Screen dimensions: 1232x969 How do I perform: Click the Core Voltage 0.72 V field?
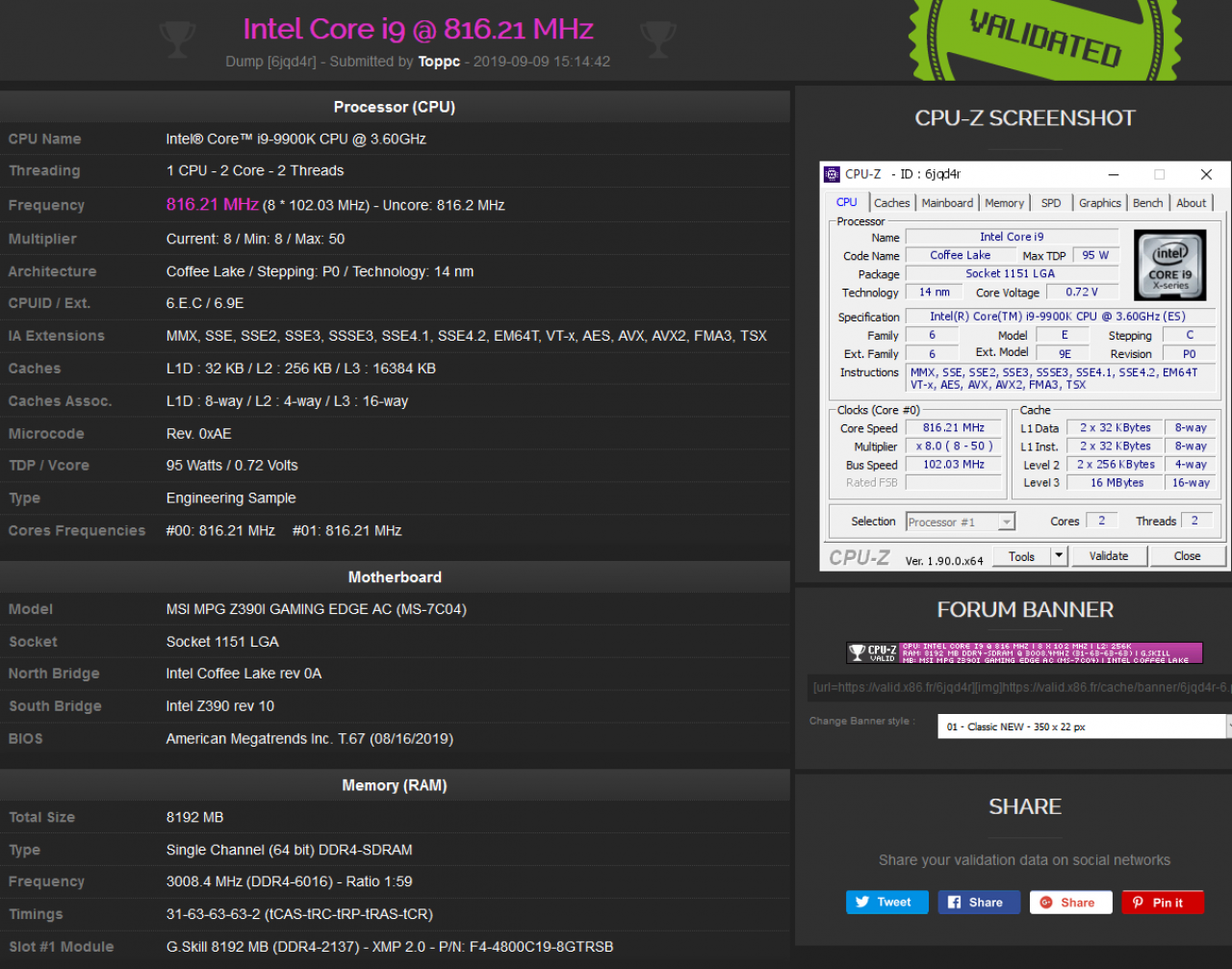[1083, 292]
